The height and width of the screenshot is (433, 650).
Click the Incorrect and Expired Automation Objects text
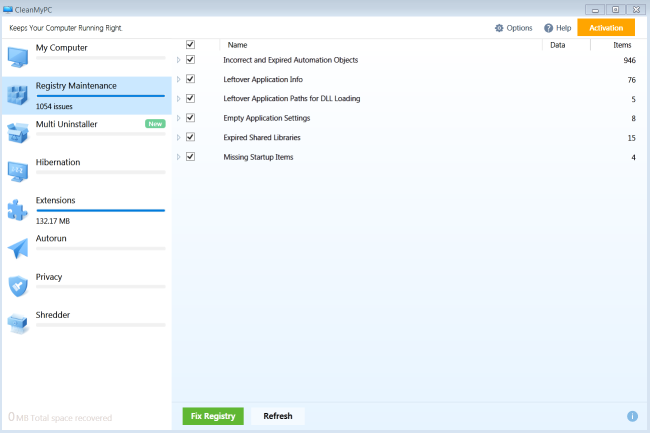tap(291, 60)
